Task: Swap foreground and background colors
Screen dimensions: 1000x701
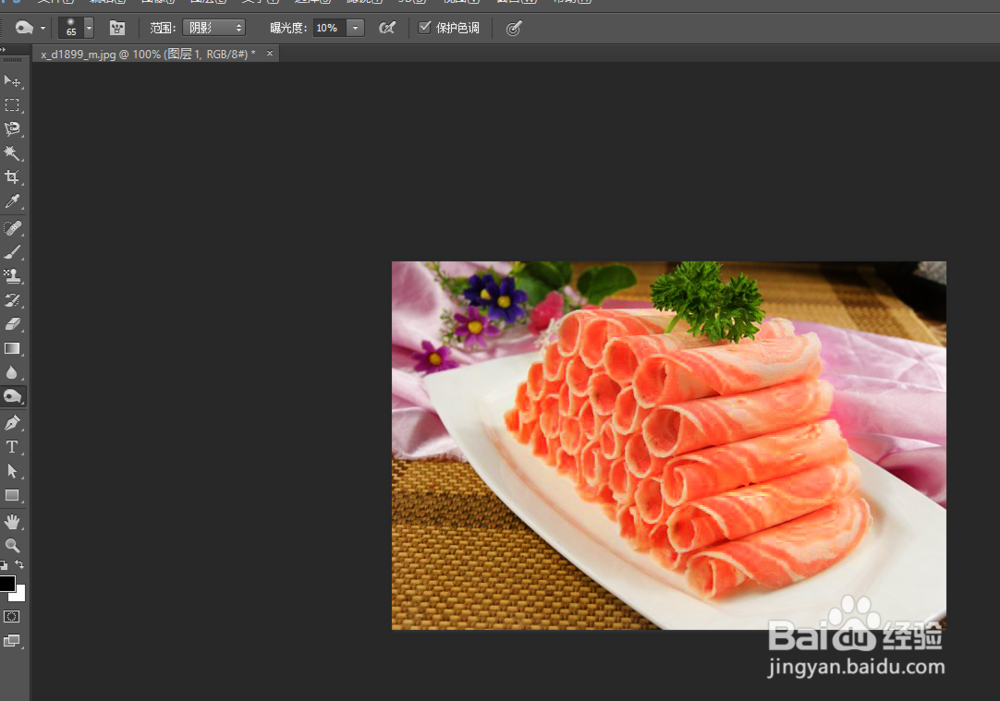Action: pos(20,564)
